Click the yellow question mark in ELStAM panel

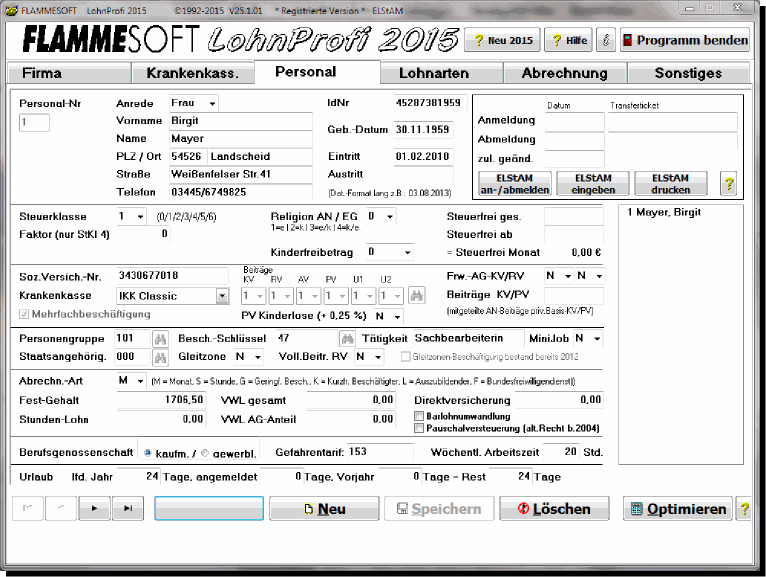728,184
